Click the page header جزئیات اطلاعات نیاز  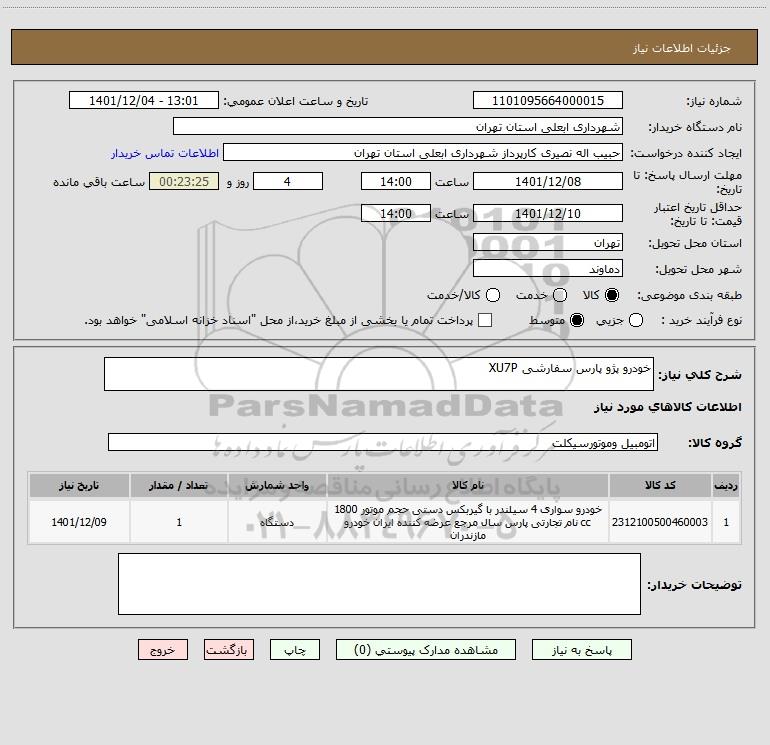[x=682, y=48]
